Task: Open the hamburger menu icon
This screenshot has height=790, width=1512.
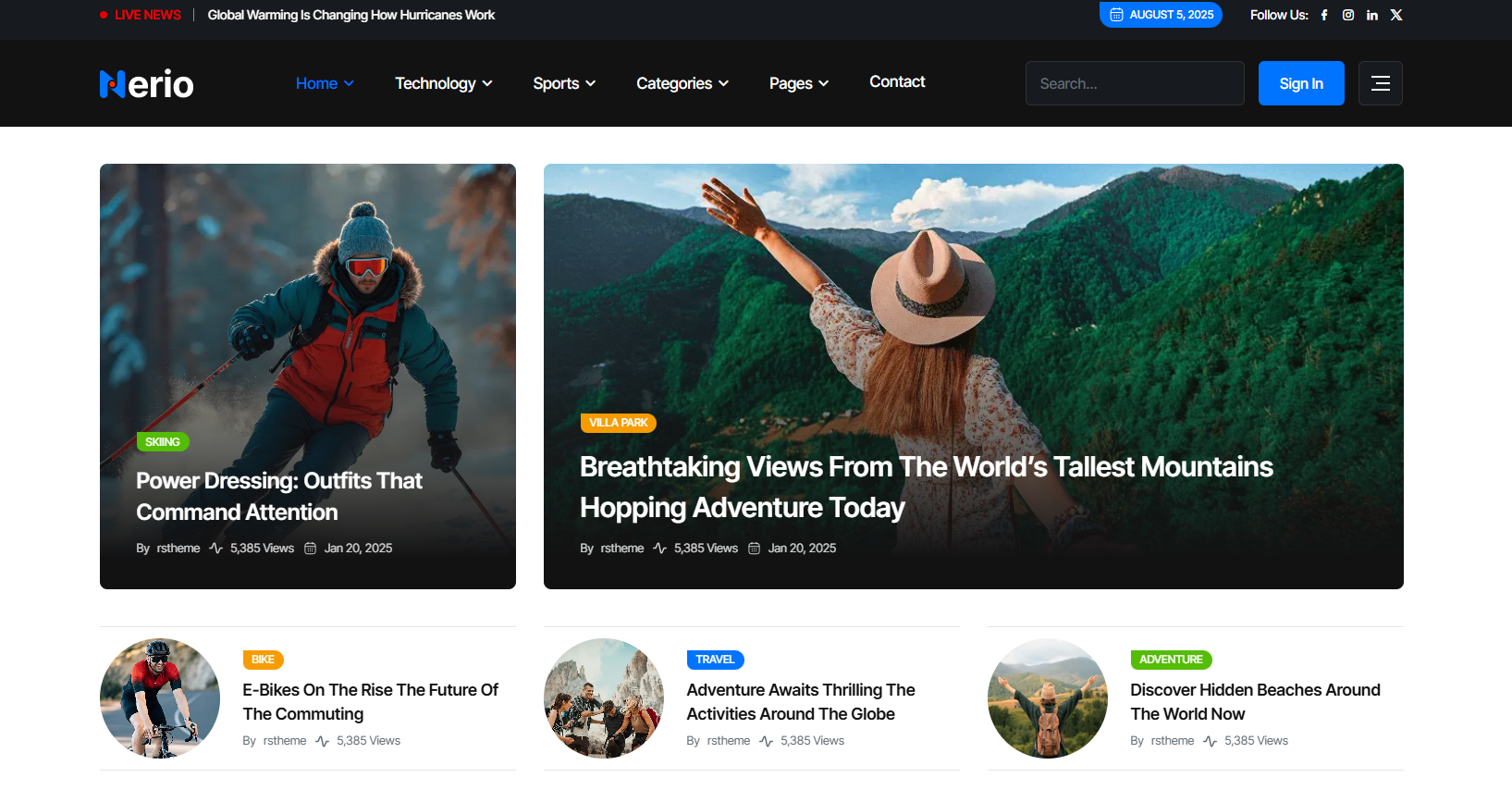Action: 1380,83
